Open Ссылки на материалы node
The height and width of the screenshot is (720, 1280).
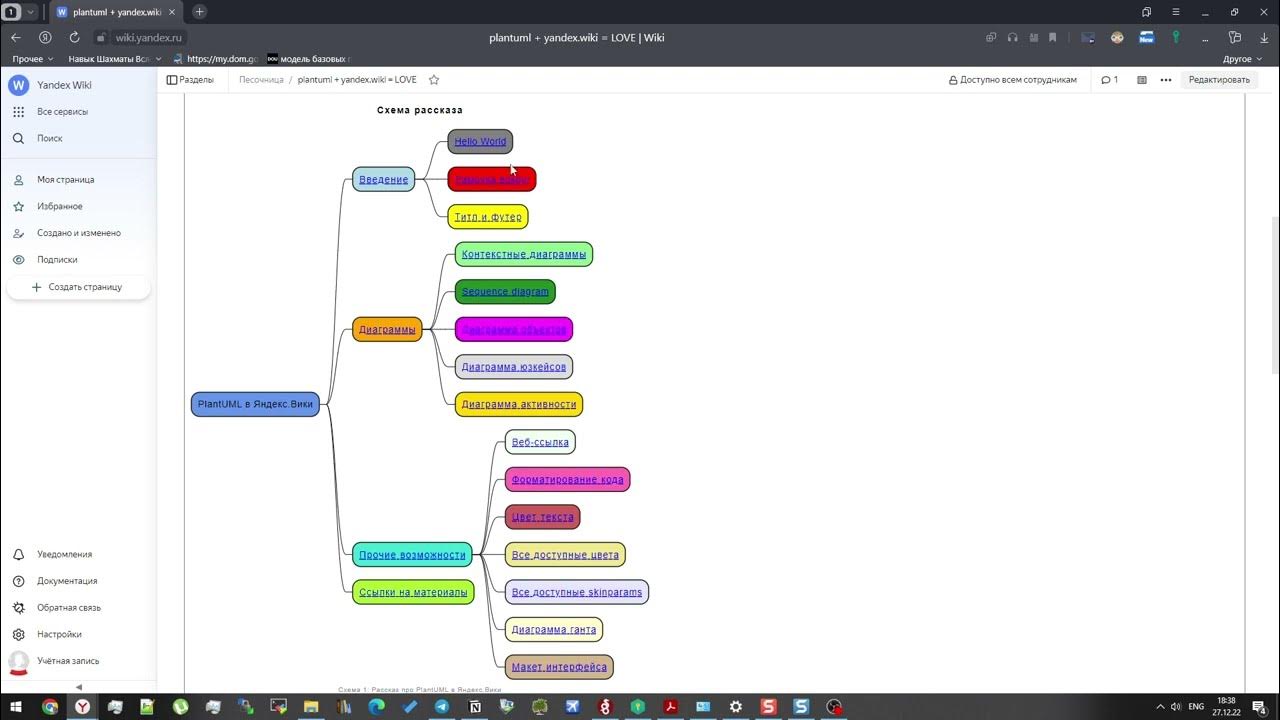pyautogui.click(x=413, y=592)
